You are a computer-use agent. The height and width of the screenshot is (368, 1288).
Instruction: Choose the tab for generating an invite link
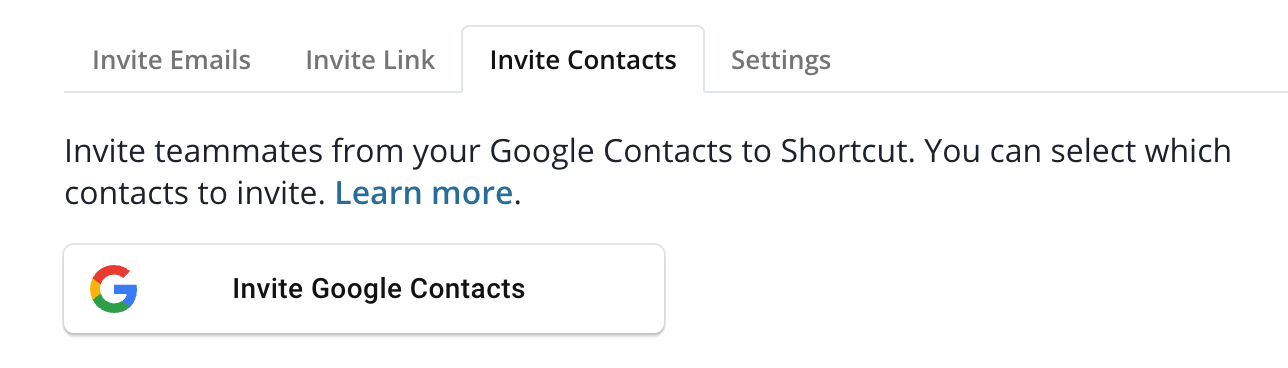(x=370, y=60)
